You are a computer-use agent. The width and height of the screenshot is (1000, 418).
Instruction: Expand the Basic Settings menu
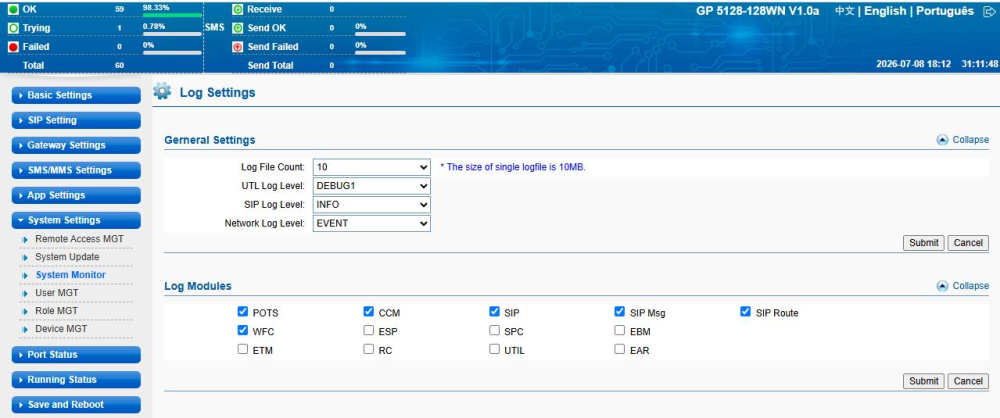(77, 95)
